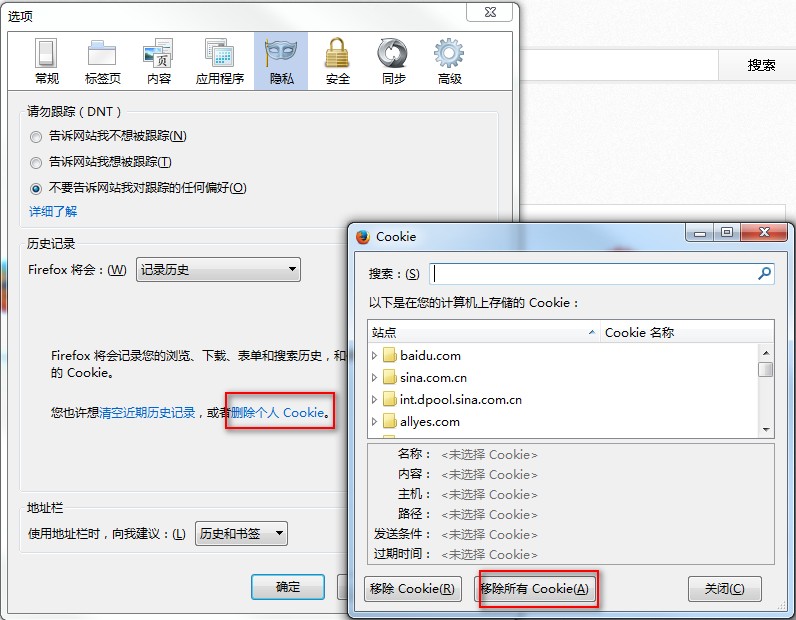Switch to the 隐私 privacy tab
The width and height of the screenshot is (796, 620).
(x=281, y=61)
